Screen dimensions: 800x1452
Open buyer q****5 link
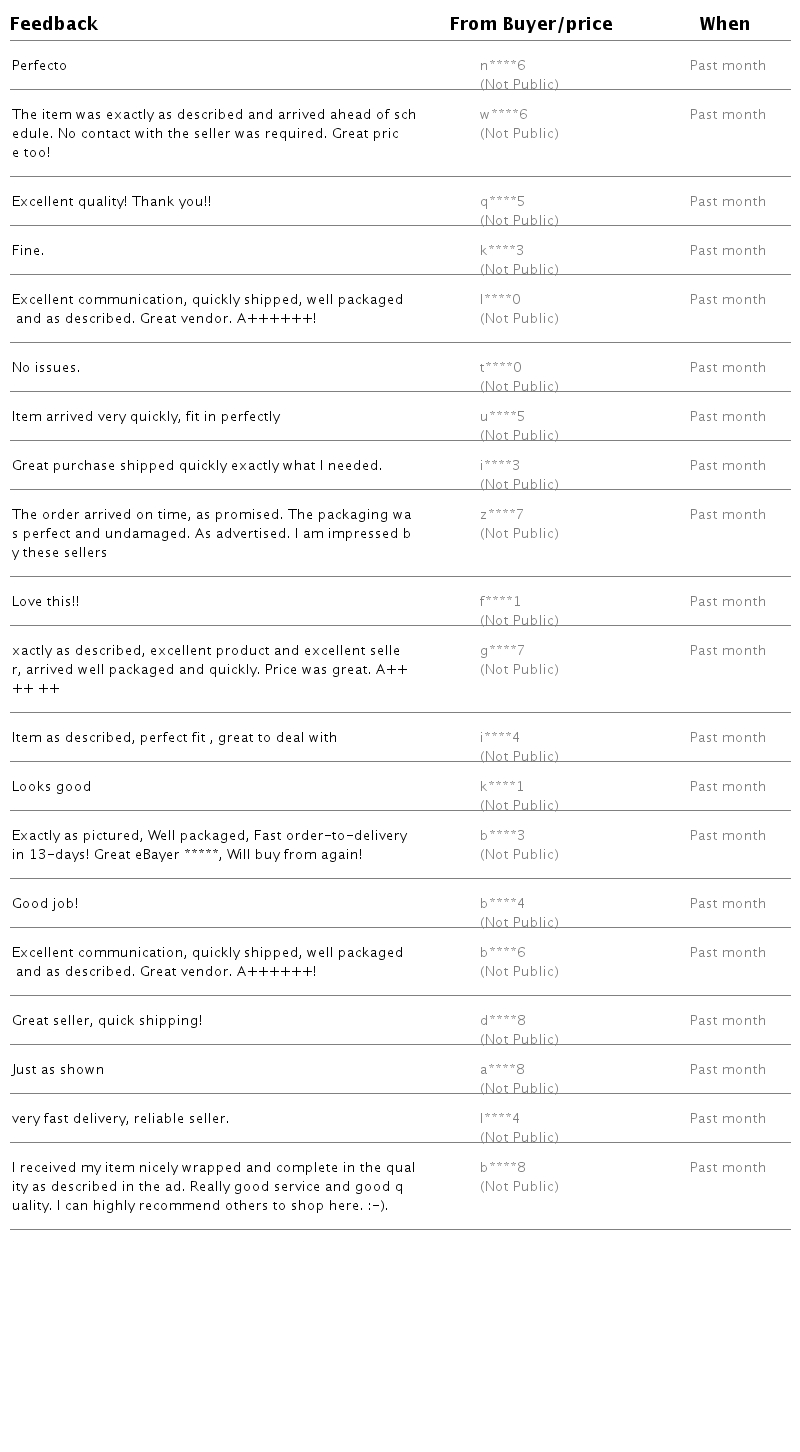pos(502,202)
